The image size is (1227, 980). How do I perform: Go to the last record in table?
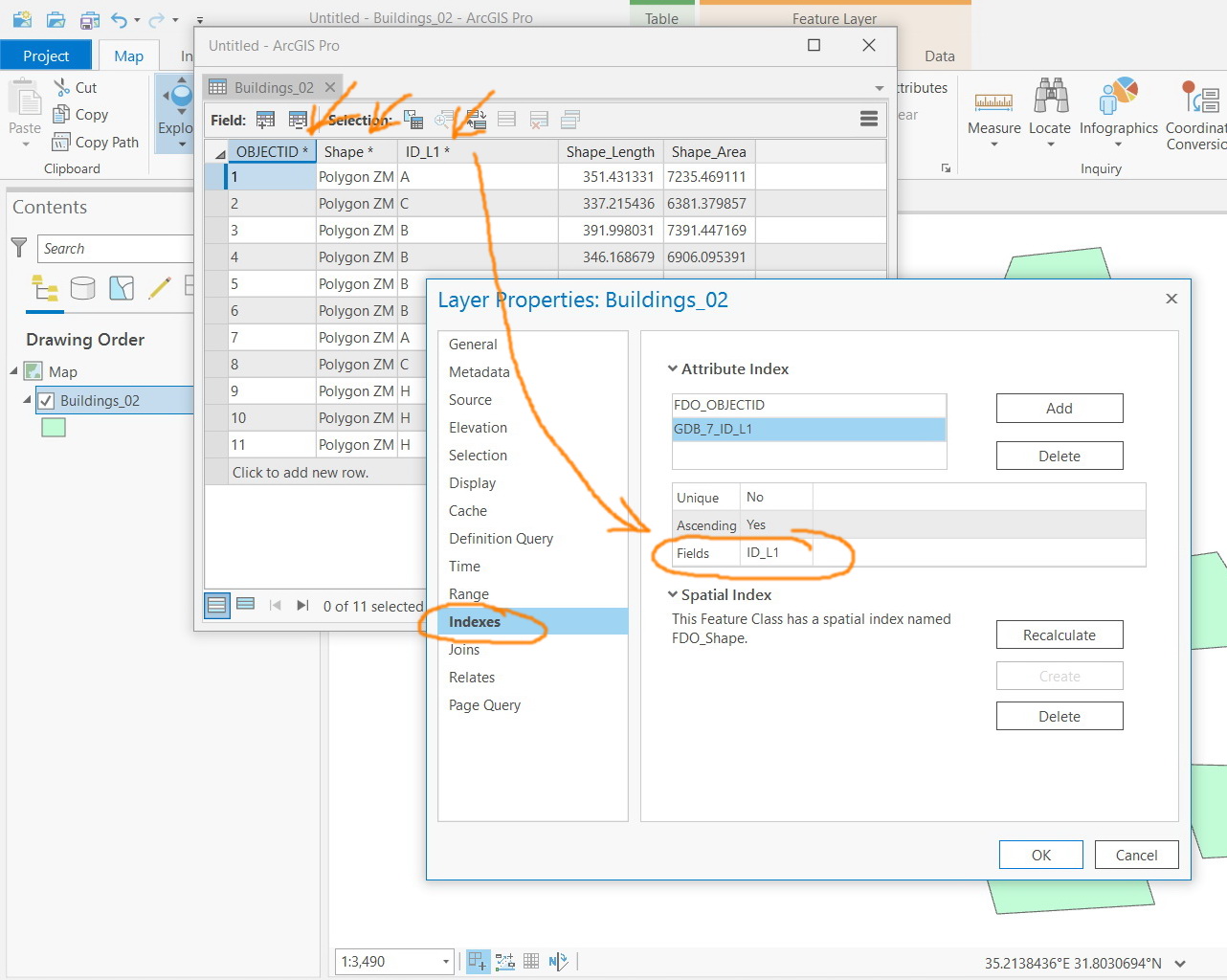pos(302,605)
